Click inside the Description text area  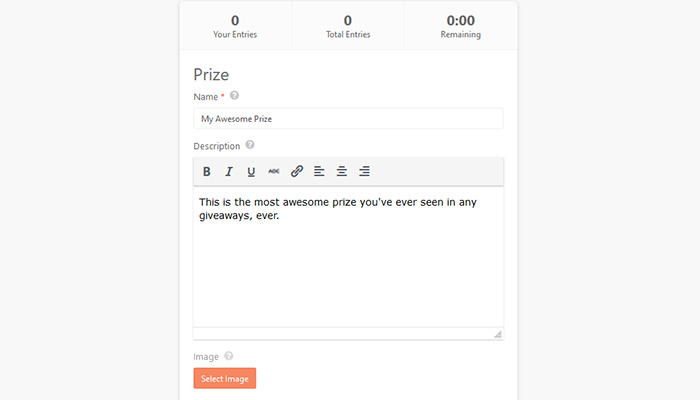click(x=348, y=257)
